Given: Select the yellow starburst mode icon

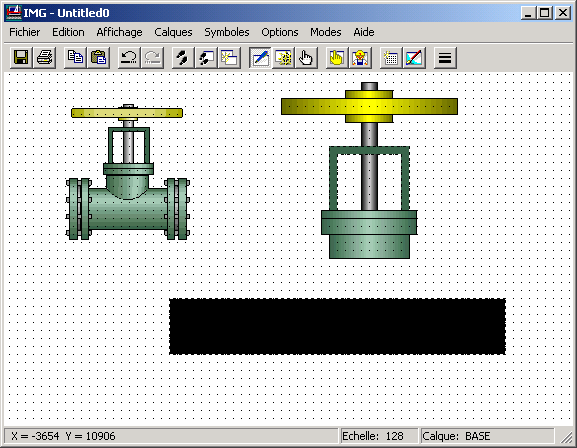Looking at the screenshot, I should click(x=283, y=58).
